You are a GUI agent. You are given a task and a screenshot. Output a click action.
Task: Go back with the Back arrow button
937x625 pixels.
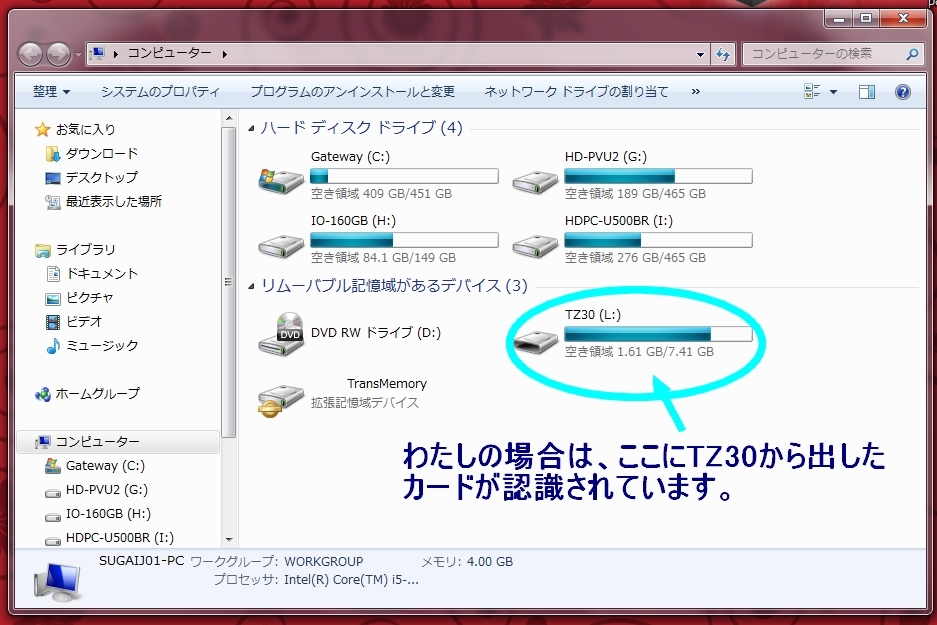30,55
